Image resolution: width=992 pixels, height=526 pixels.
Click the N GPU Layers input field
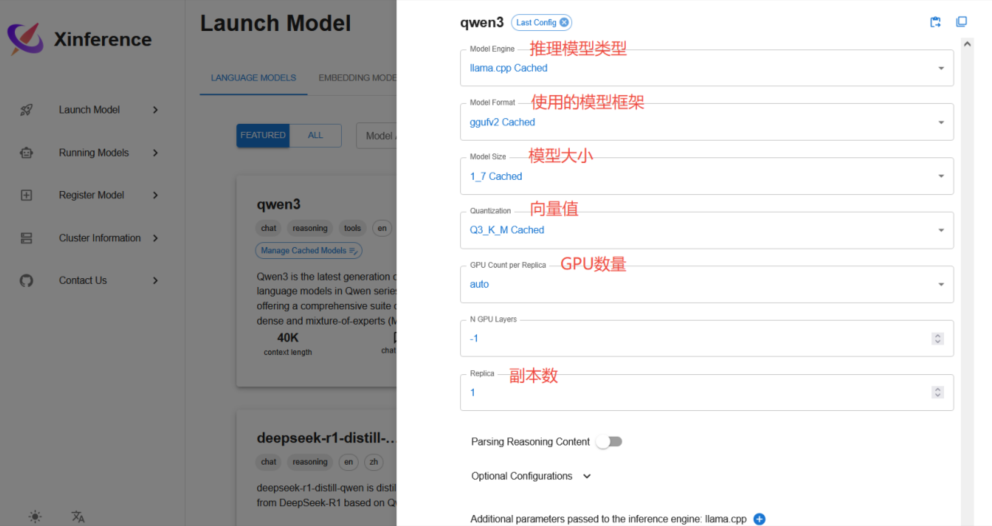(x=707, y=339)
